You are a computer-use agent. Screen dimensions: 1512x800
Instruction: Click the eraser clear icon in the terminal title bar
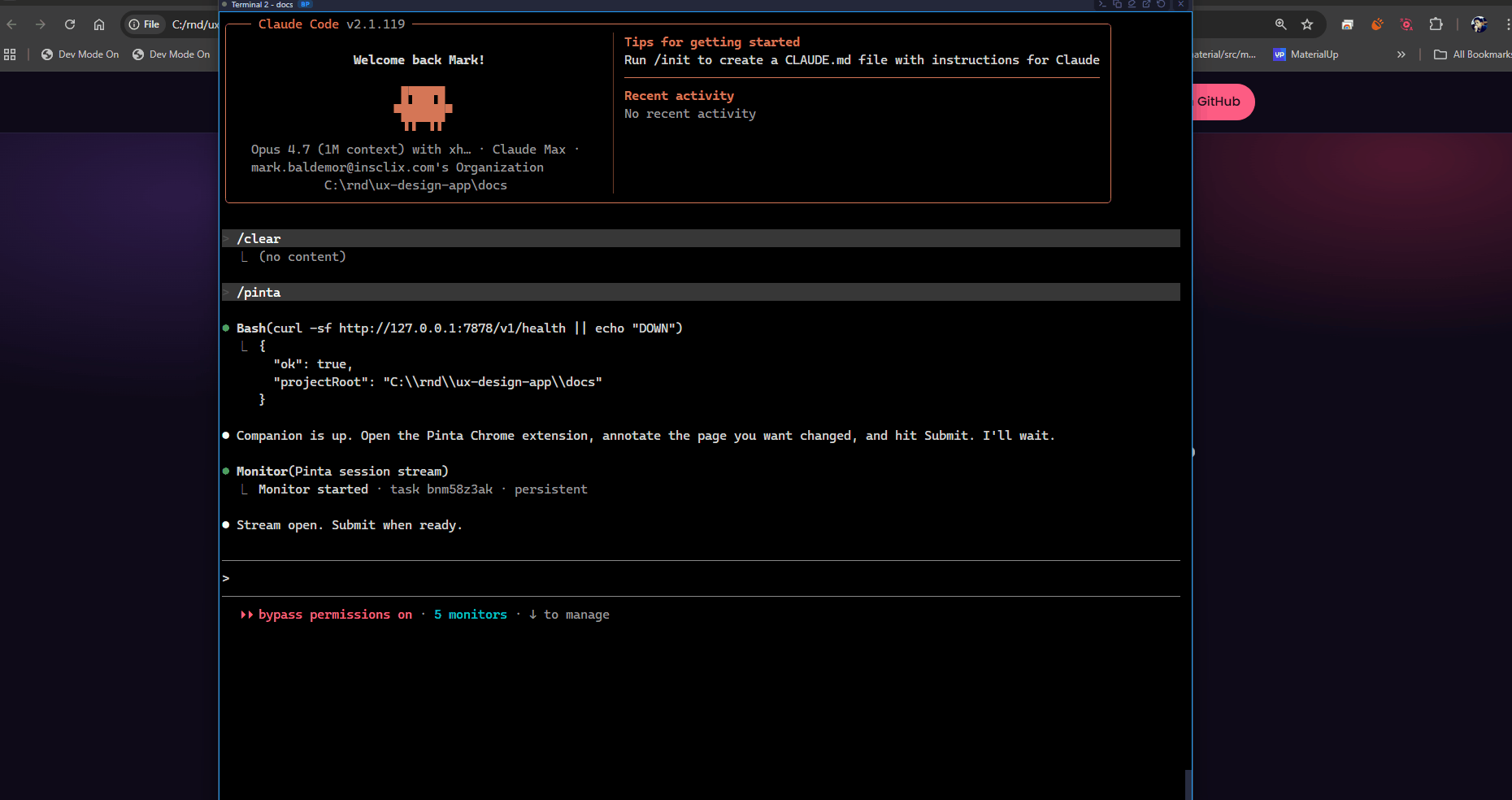click(1132, 4)
